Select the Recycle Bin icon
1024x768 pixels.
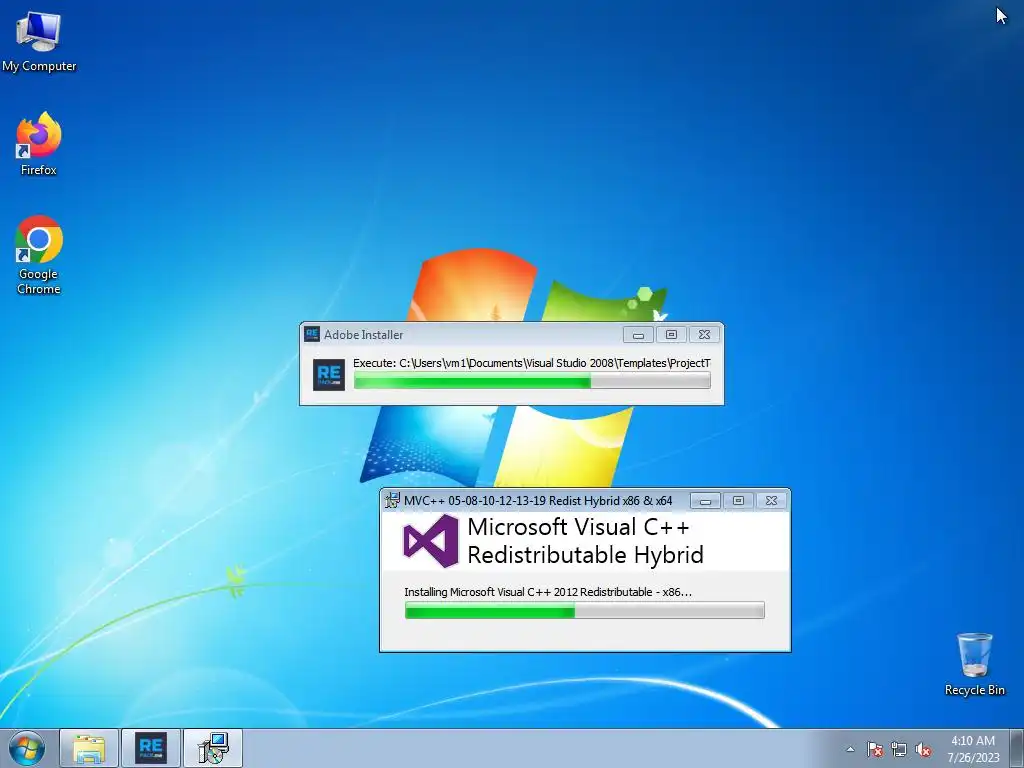coord(974,664)
